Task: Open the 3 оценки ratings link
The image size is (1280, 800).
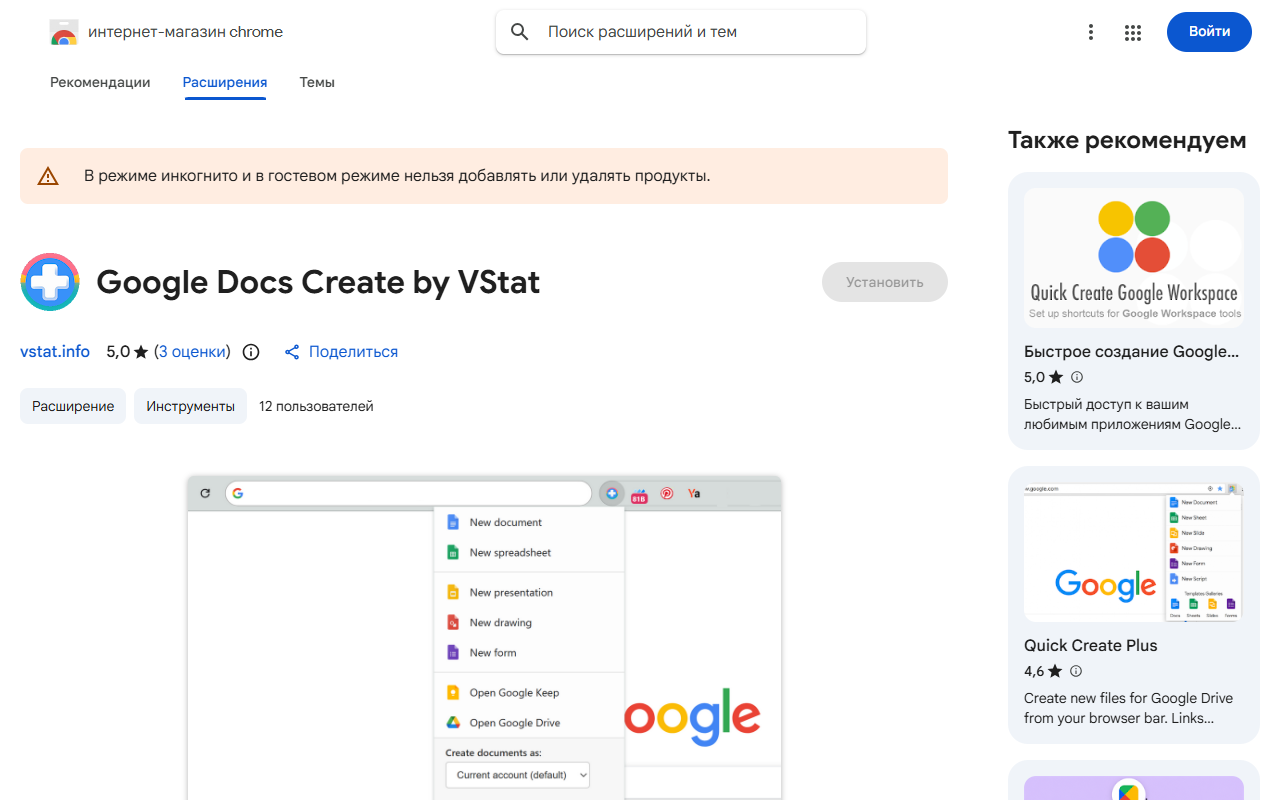Action: 192,352
